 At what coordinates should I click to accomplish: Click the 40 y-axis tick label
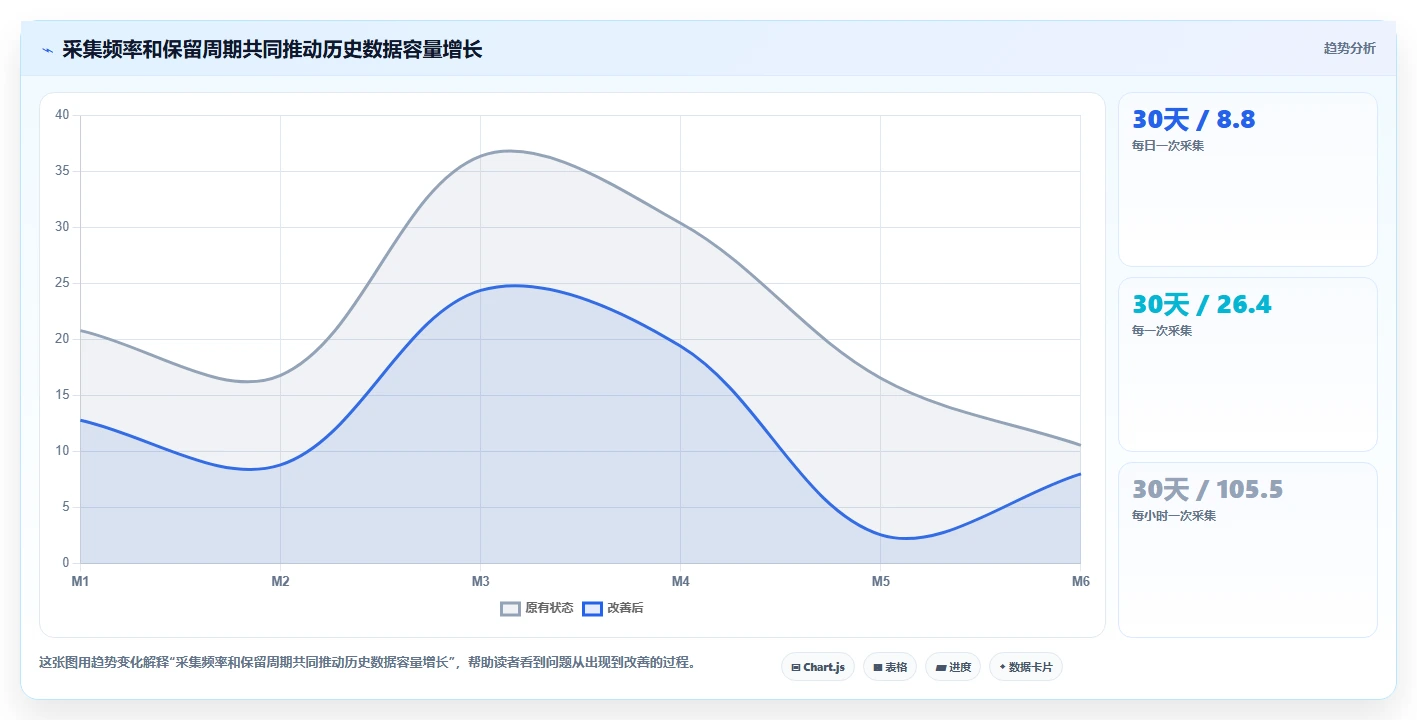pos(62,115)
